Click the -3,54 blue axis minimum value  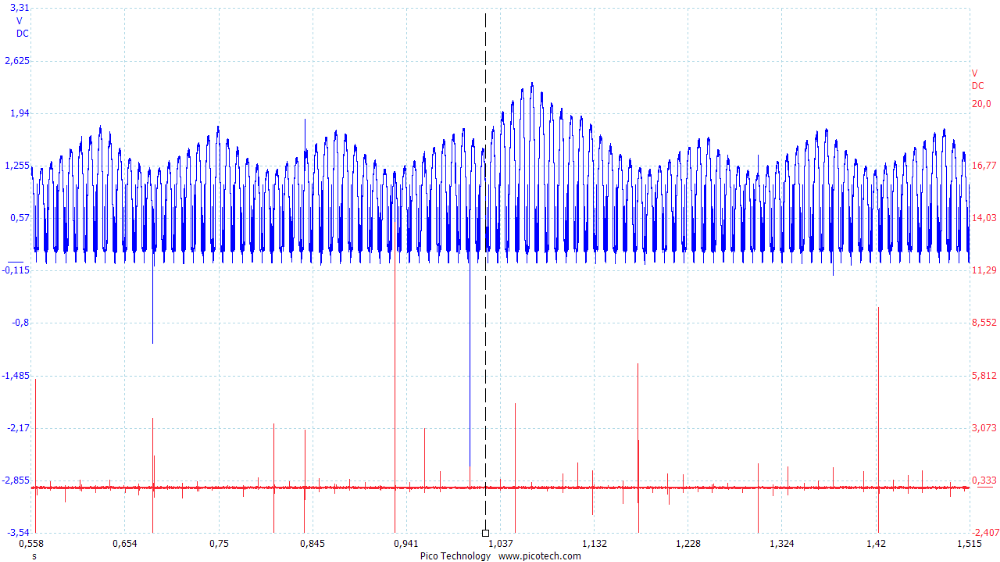pyautogui.click(x=17, y=532)
